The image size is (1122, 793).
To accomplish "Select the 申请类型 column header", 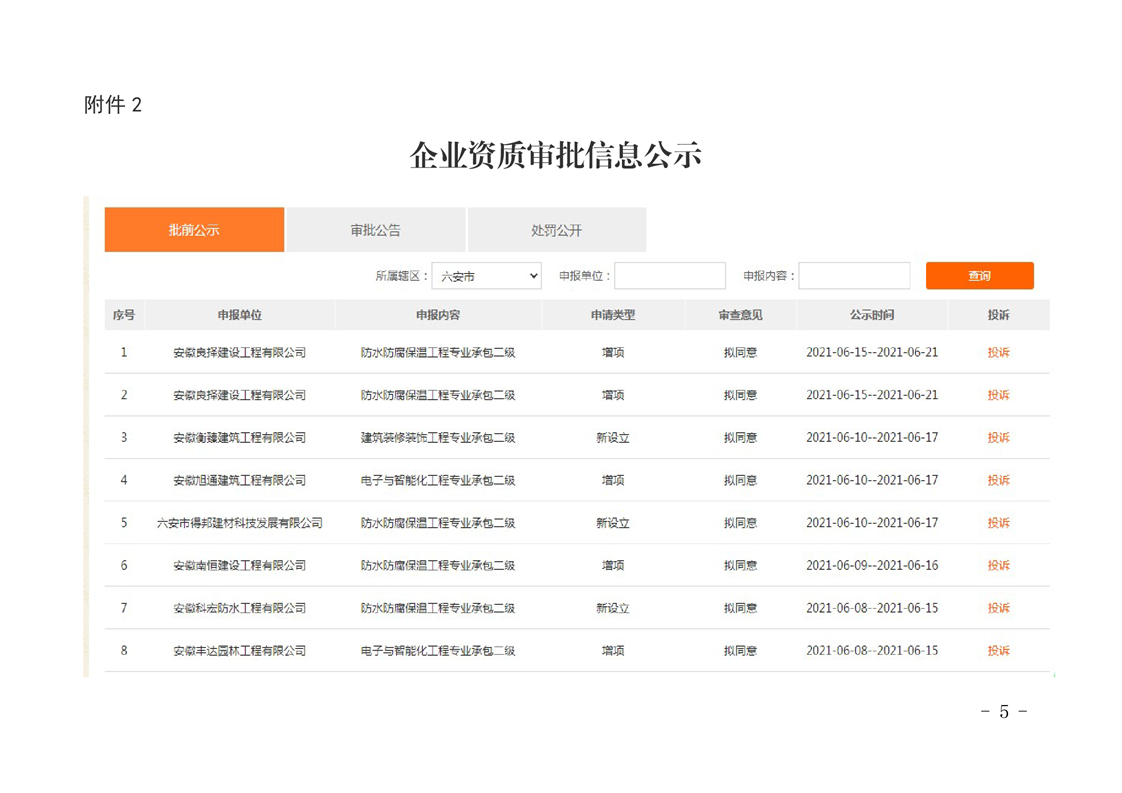I will pos(612,315).
